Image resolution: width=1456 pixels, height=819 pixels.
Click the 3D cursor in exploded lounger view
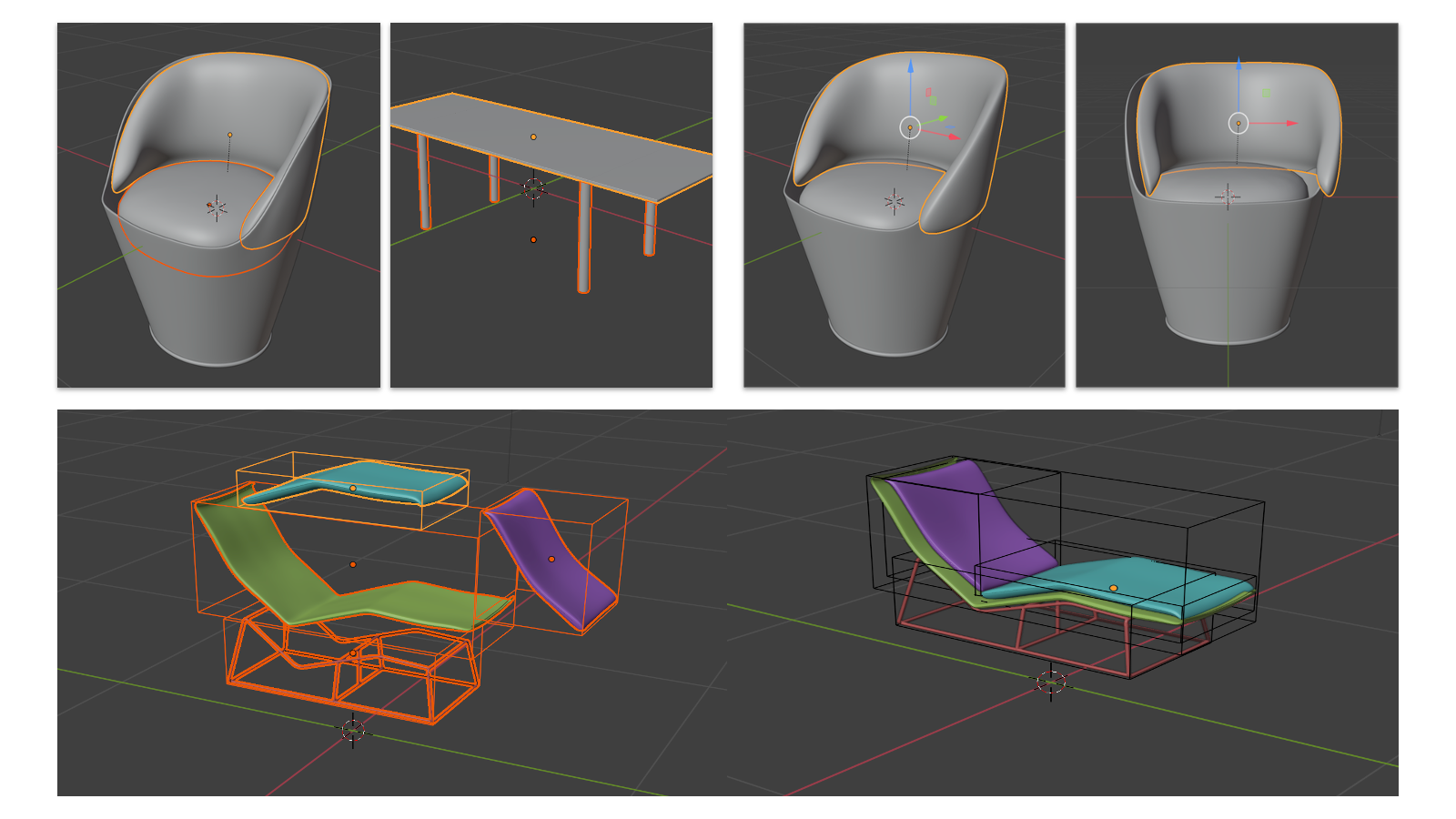(x=353, y=730)
